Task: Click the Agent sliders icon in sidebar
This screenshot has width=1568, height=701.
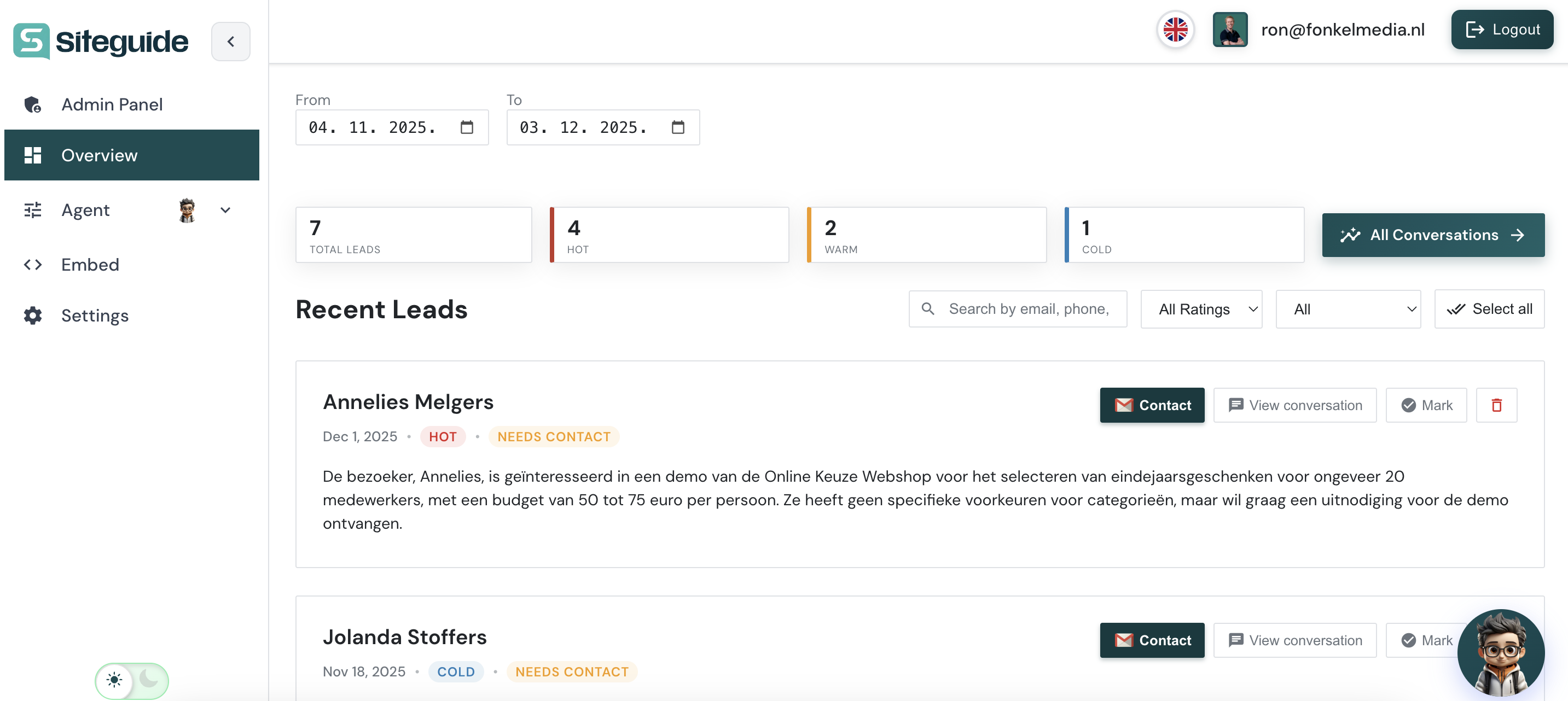Action: coord(32,210)
